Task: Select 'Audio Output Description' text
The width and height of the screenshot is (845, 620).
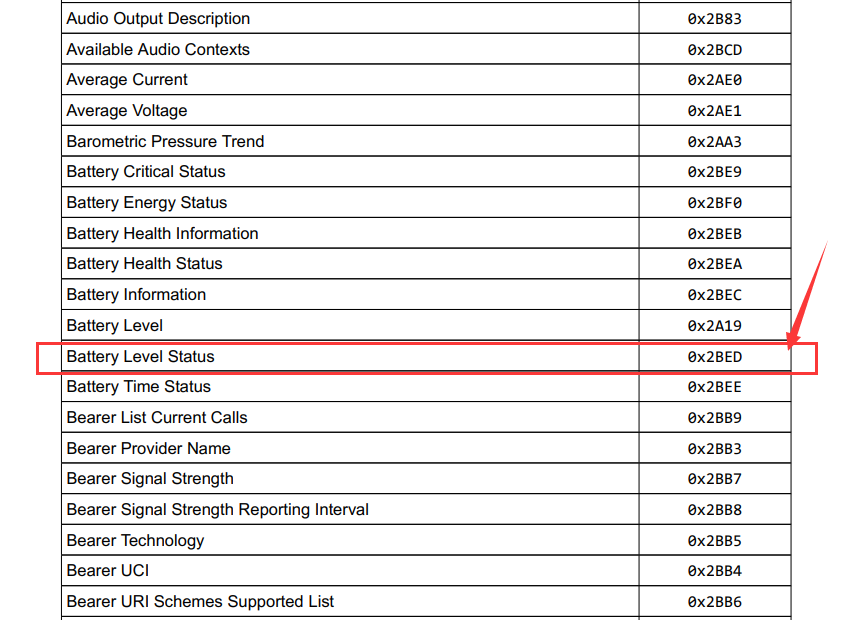Action: [158, 18]
